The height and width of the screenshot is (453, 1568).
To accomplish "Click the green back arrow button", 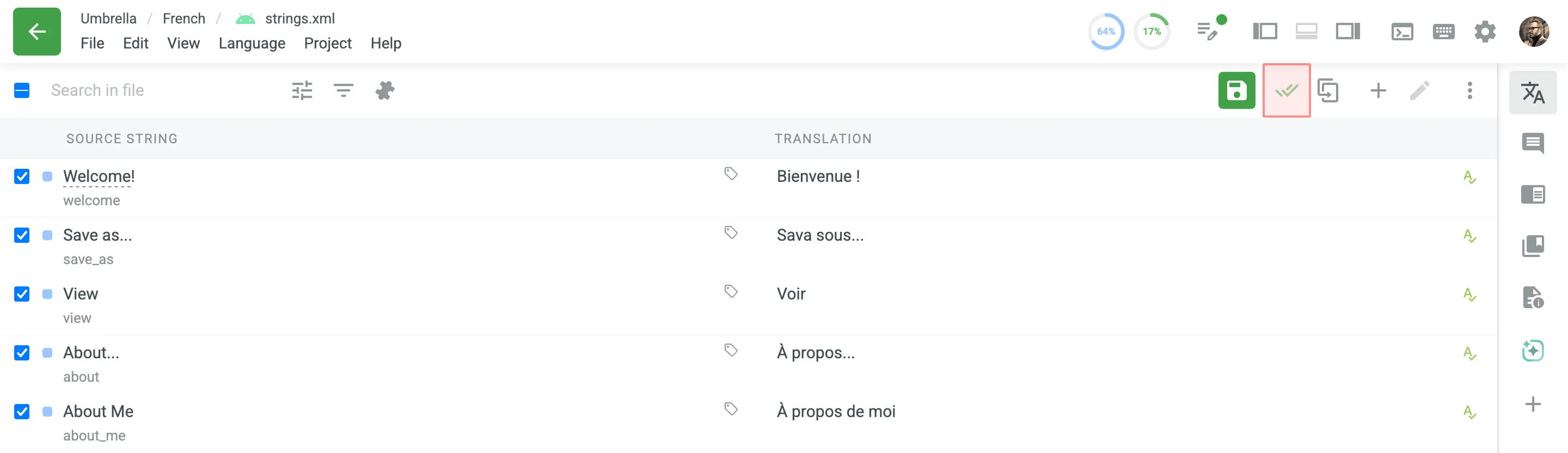I will [x=36, y=32].
